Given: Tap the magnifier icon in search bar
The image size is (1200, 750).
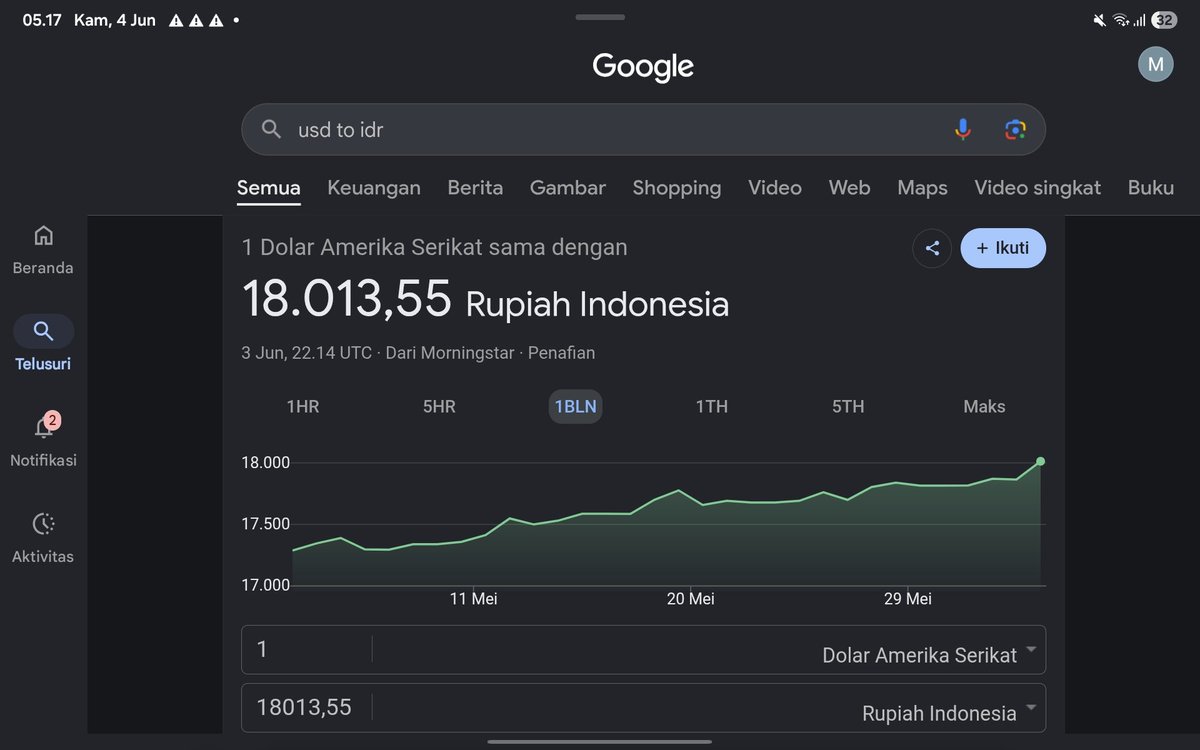Looking at the screenshot, I should coord(271,129).
